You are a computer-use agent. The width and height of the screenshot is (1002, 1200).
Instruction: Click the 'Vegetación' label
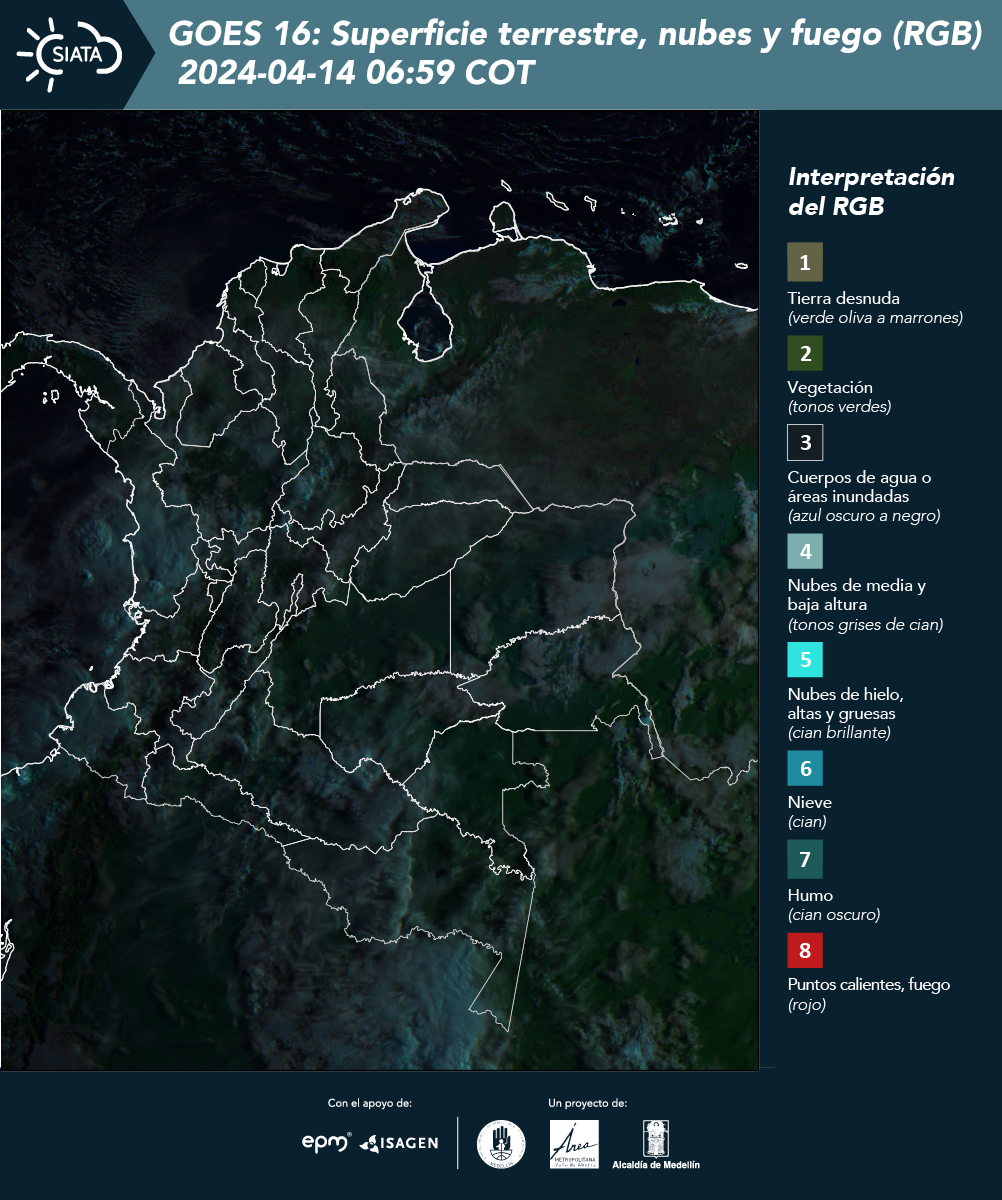click(830, 387)
